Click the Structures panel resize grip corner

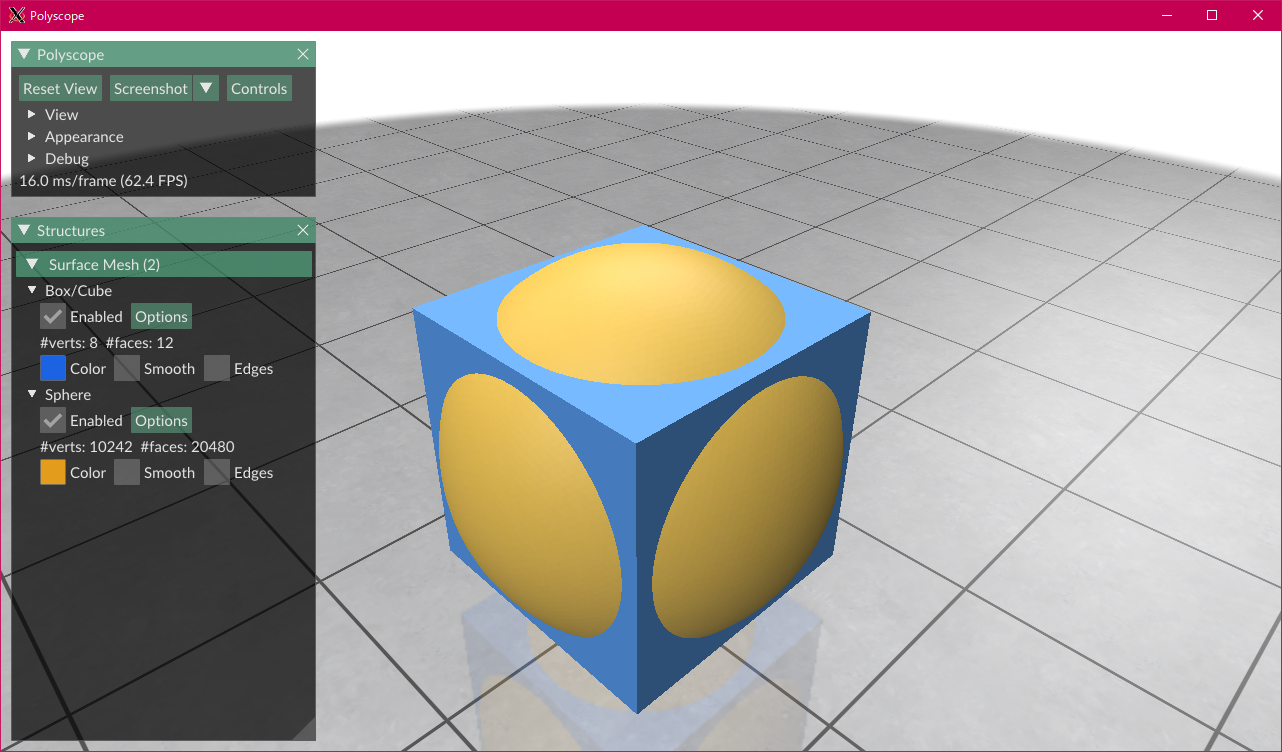coord(305,730)
